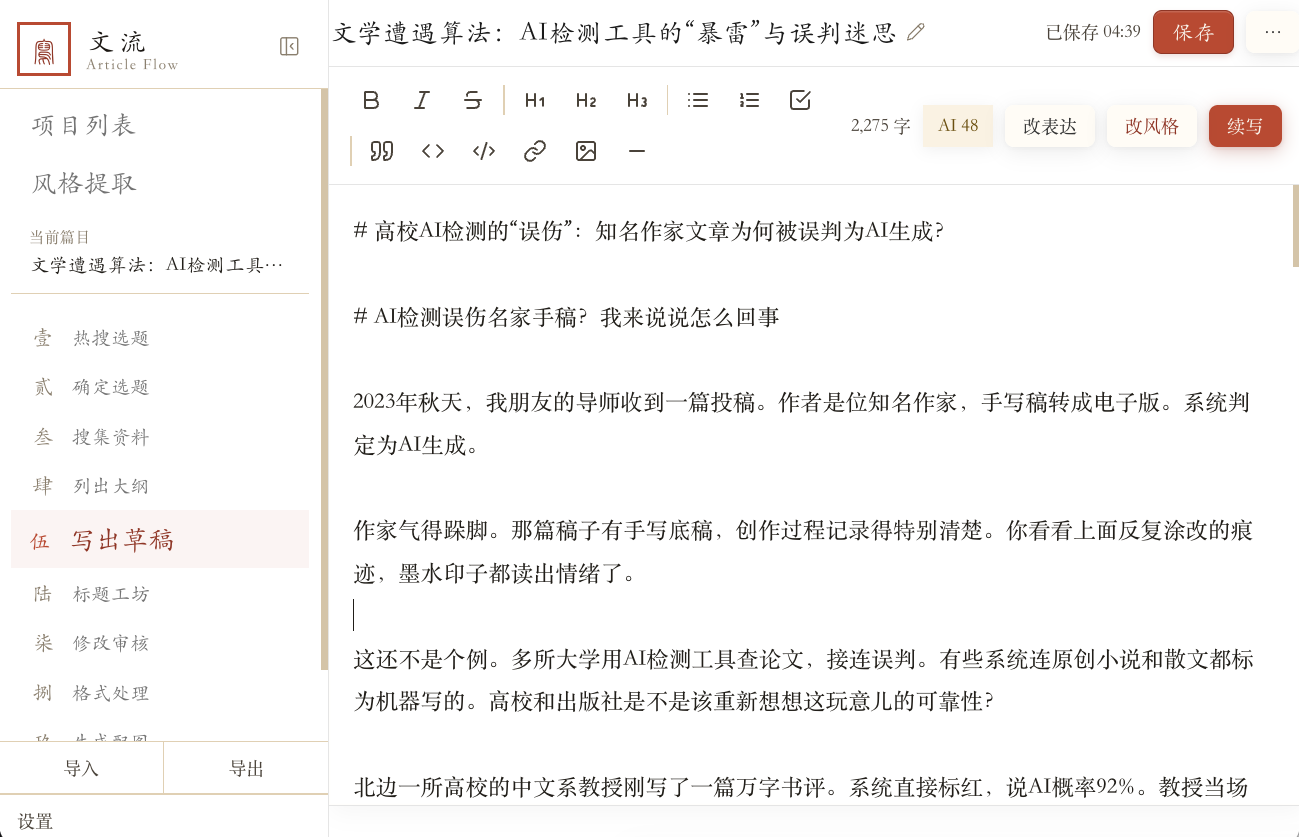Set heading level H1
1299x837 pixels.
[x=535, y=100]
